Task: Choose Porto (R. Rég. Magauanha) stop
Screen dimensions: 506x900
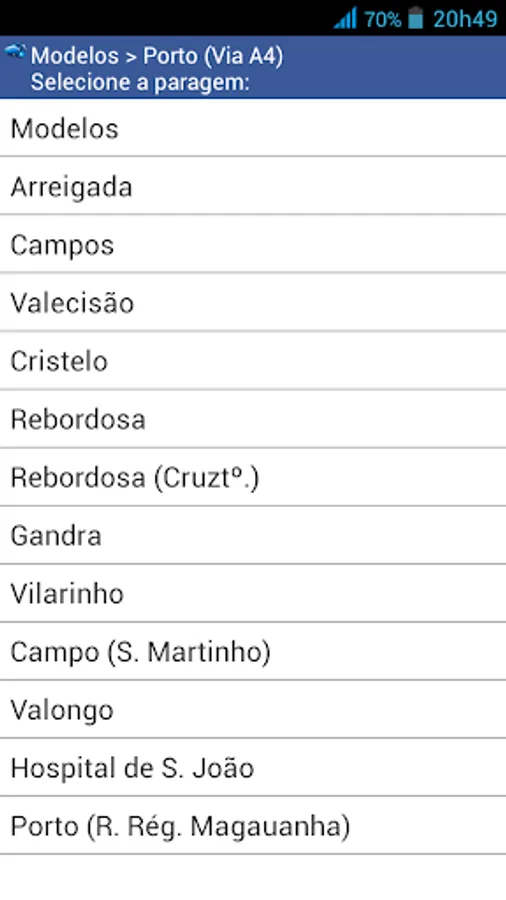Action: 253,825
